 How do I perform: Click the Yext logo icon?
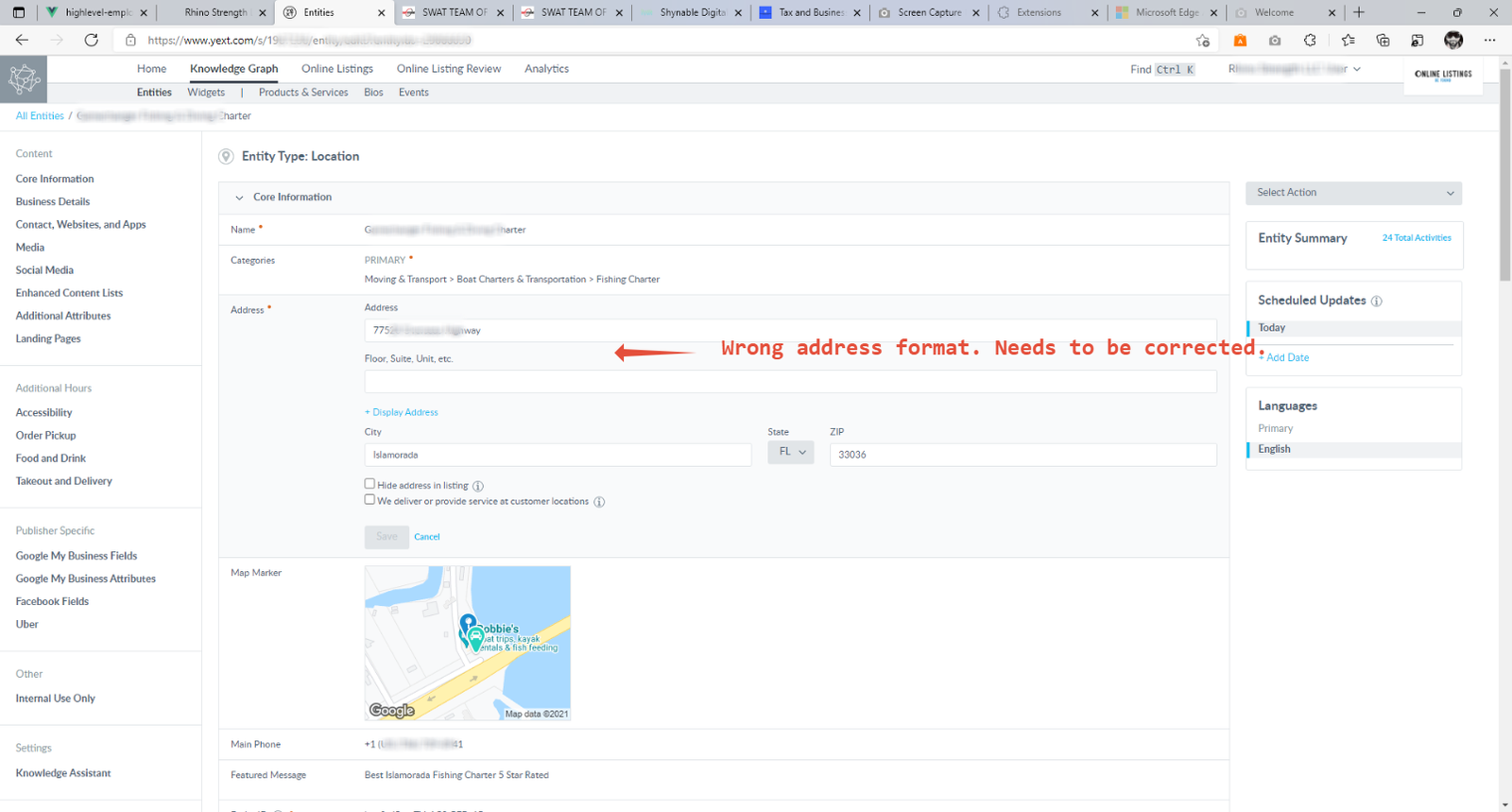coord(24,79)
